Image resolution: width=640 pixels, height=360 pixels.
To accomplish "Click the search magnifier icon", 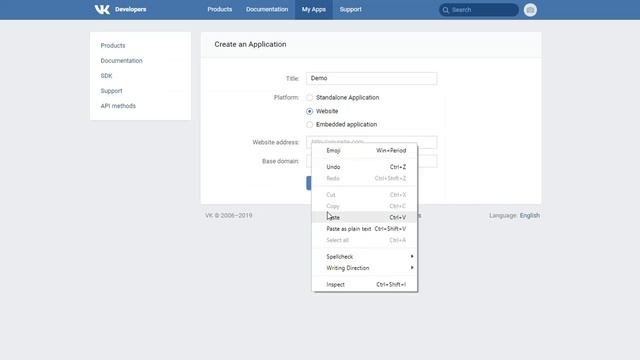I will click(x=446, y=10).
